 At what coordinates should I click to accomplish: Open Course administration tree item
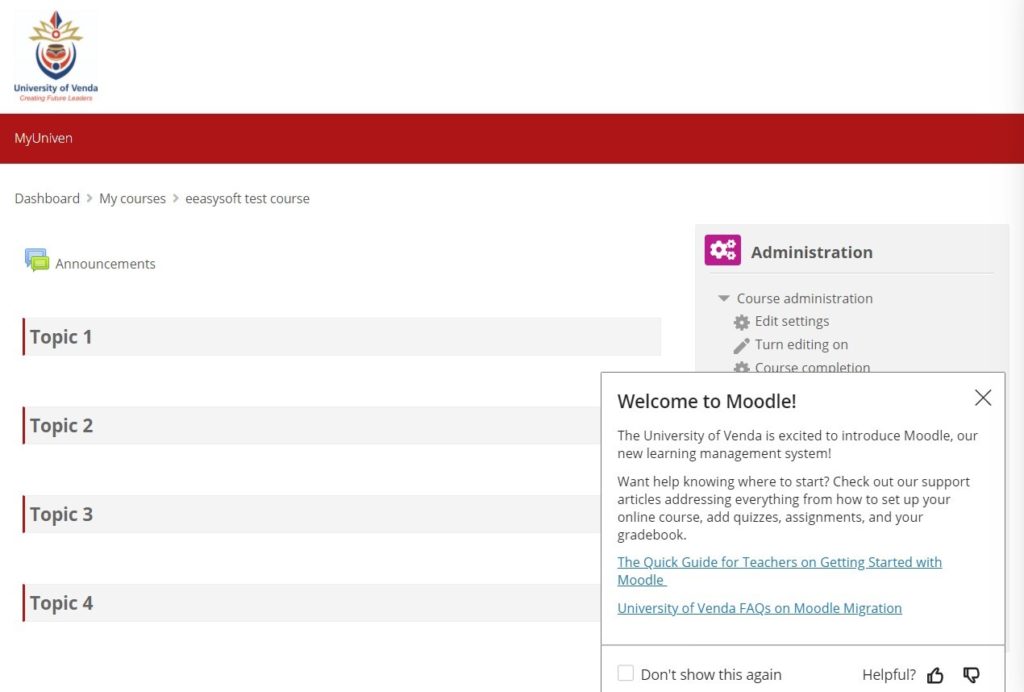804,298
